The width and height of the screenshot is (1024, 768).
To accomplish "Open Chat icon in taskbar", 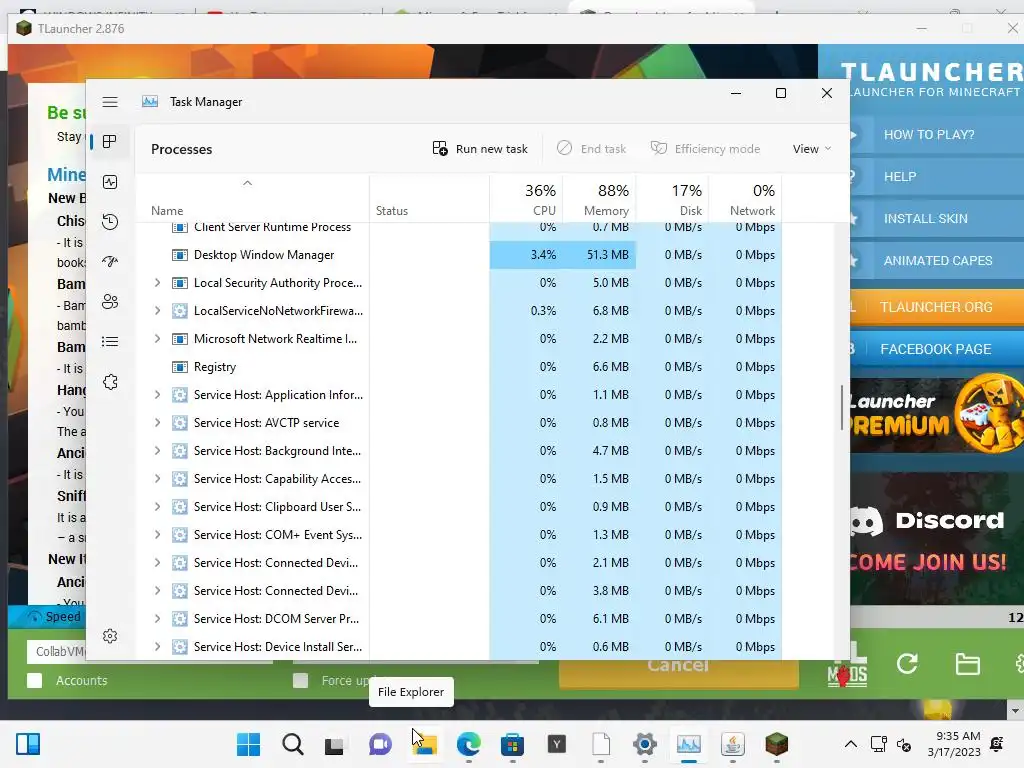I will (x=380, y=744).
